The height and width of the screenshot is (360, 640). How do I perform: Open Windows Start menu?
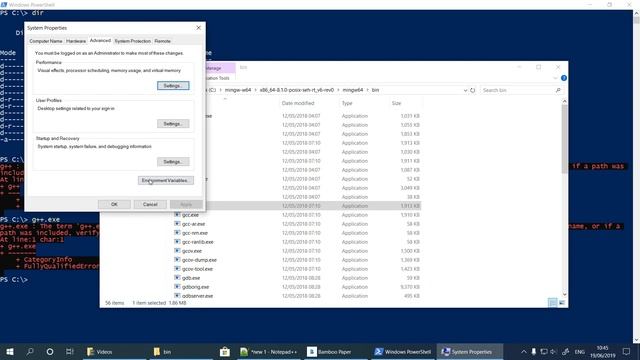[x=10, y=351]
